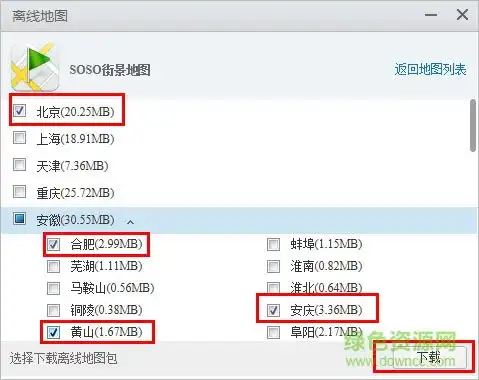This screenshot has width=479, height=380.
Task: Click the 阜阳(2.17MB) label text
Action: click(x=326, y=332)
